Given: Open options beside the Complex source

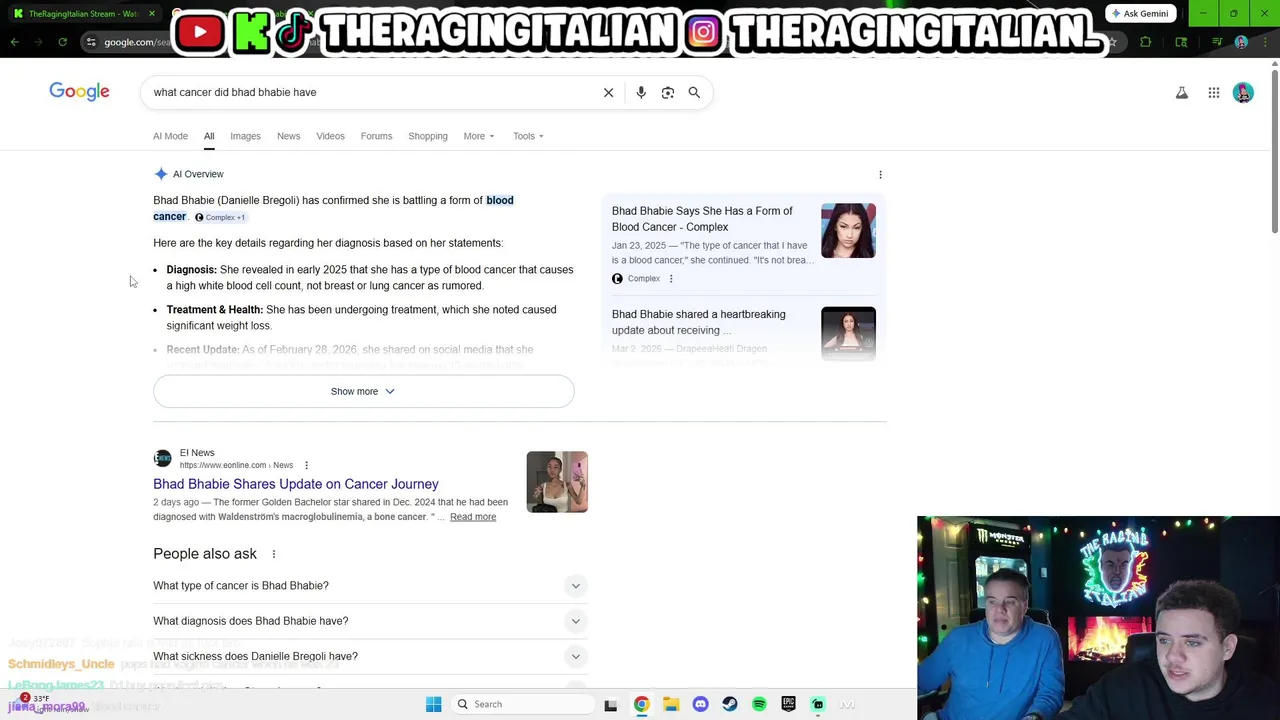Looking at the screenshot, I should [x=671, y=278].
